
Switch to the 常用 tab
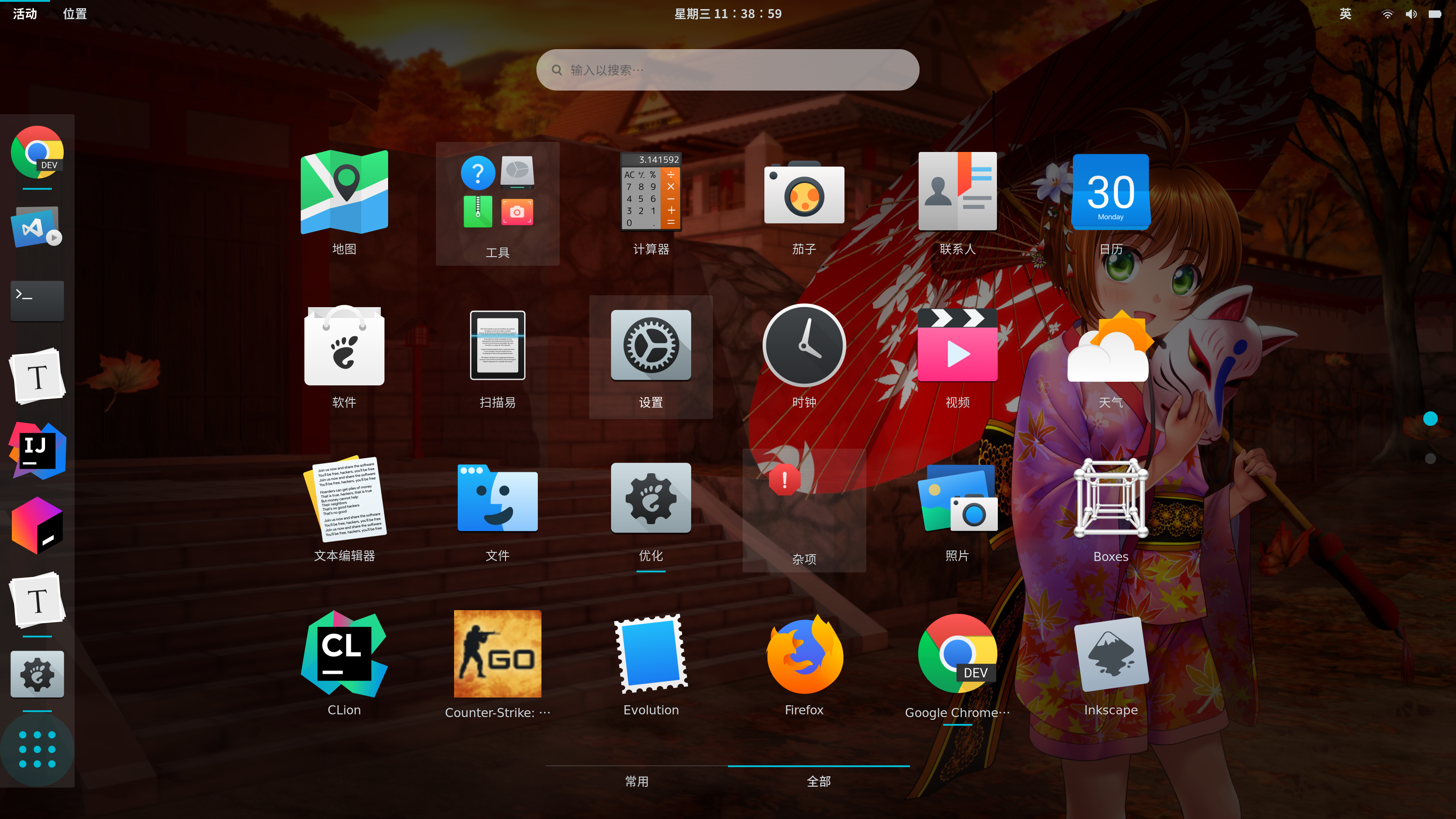[637, 781]
